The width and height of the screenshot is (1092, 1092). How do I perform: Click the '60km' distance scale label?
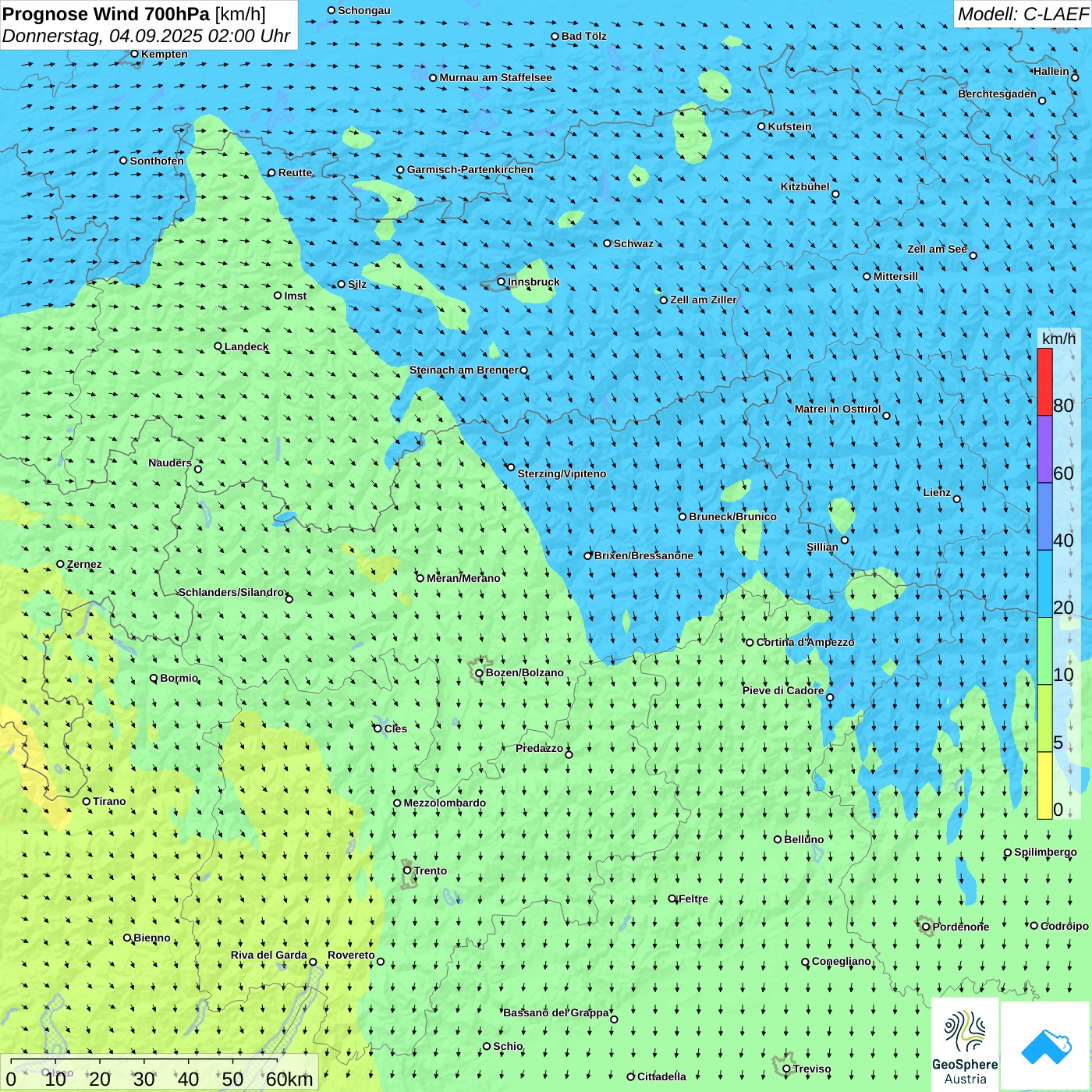click(x=289, y=1079)
